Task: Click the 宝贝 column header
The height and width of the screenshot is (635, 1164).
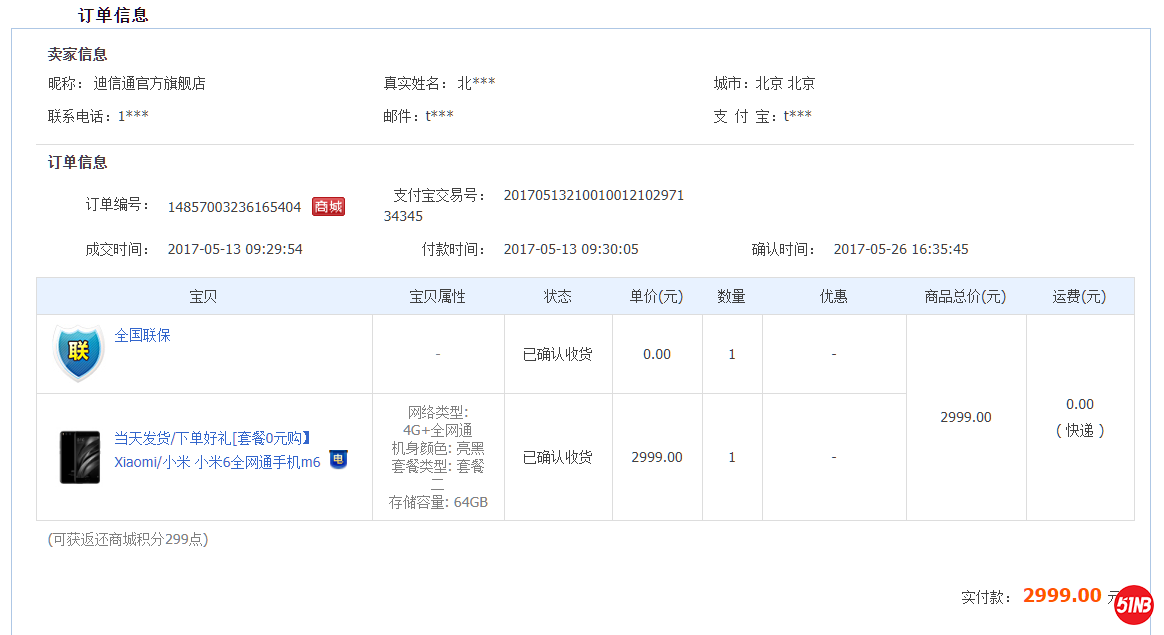Action: tap(203, 296)
